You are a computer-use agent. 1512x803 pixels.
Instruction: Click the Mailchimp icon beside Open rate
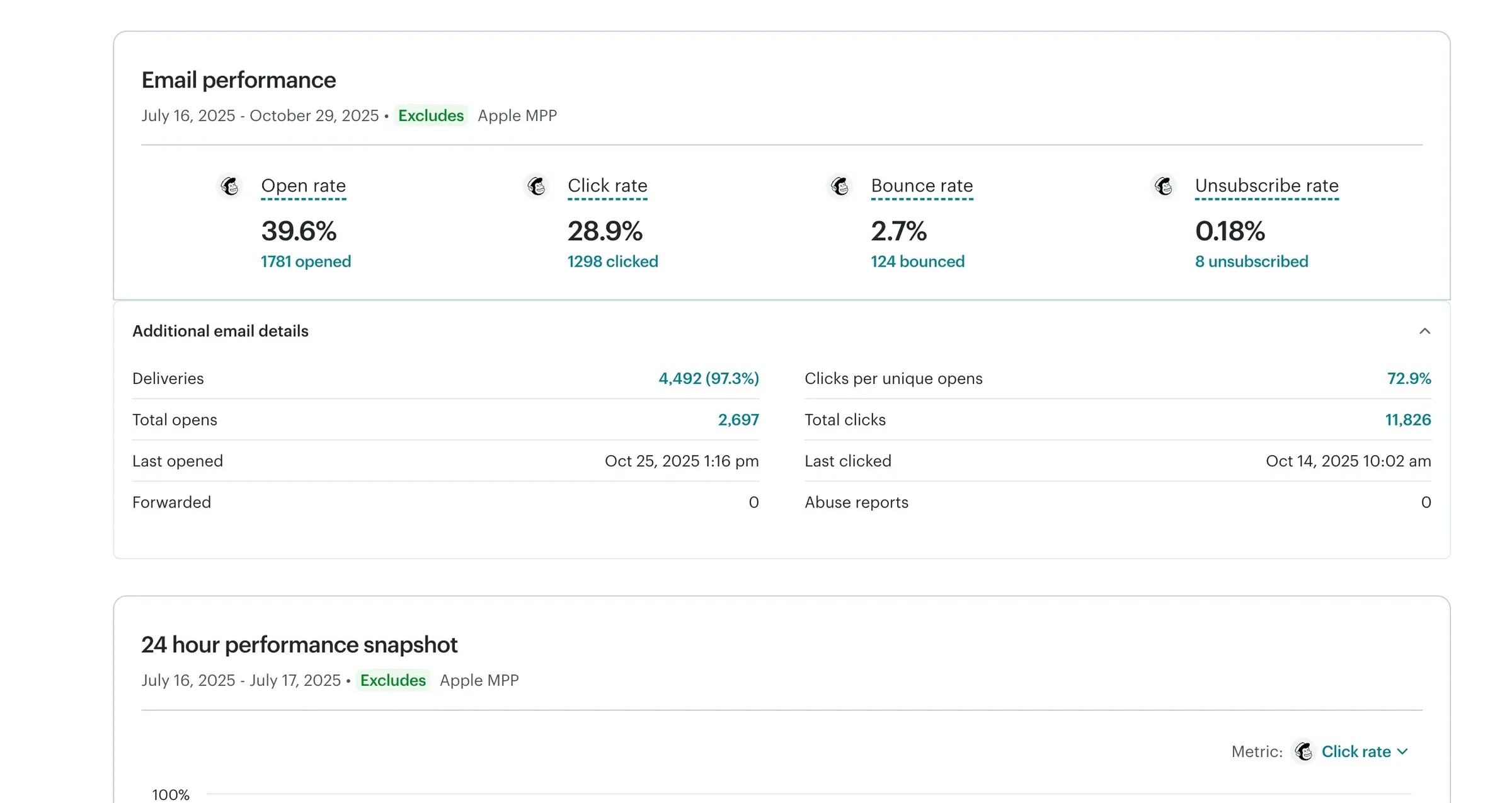click(230, 186)
